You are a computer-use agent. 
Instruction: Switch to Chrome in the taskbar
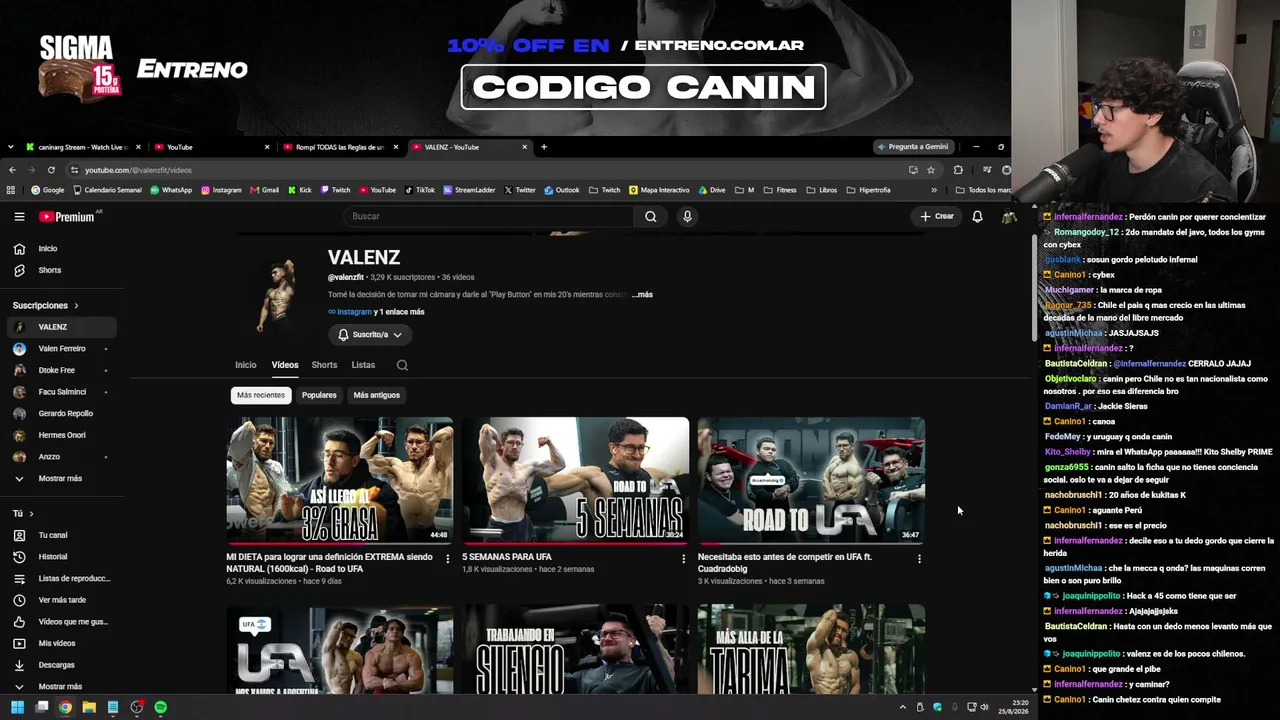[65, 707]
